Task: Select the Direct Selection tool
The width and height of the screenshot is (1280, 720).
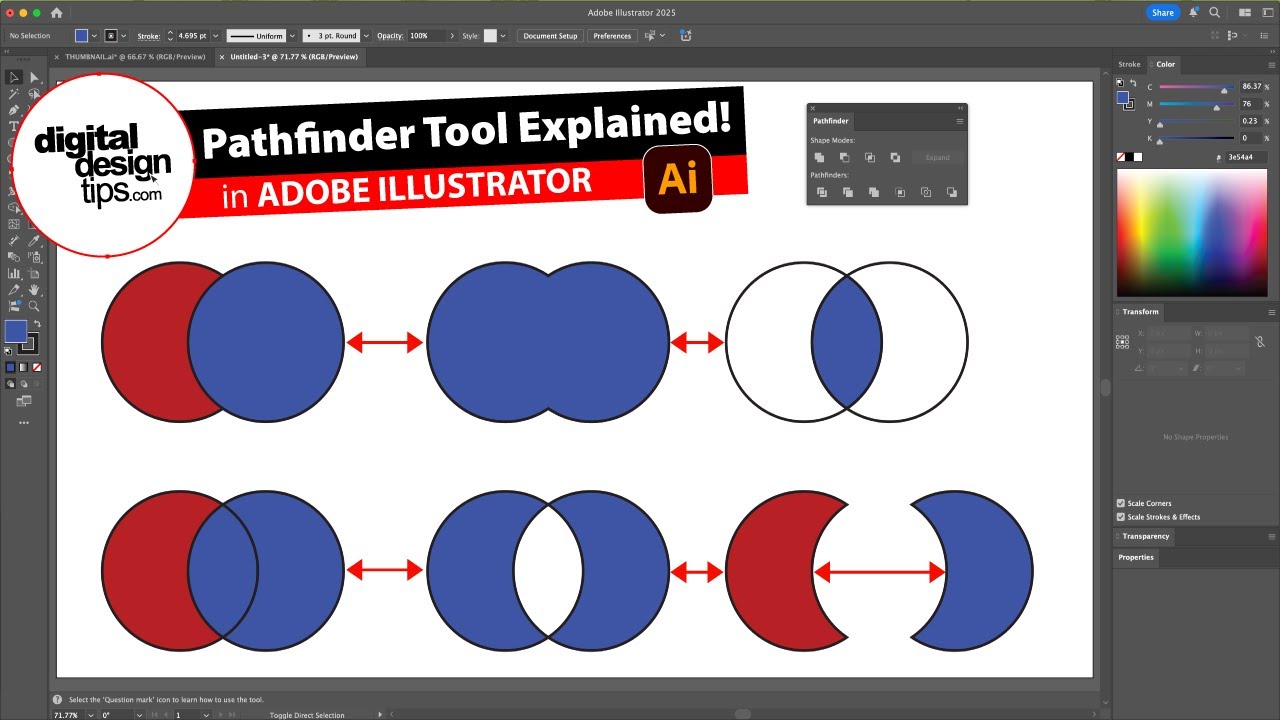Action: click(x=34, y=77)
